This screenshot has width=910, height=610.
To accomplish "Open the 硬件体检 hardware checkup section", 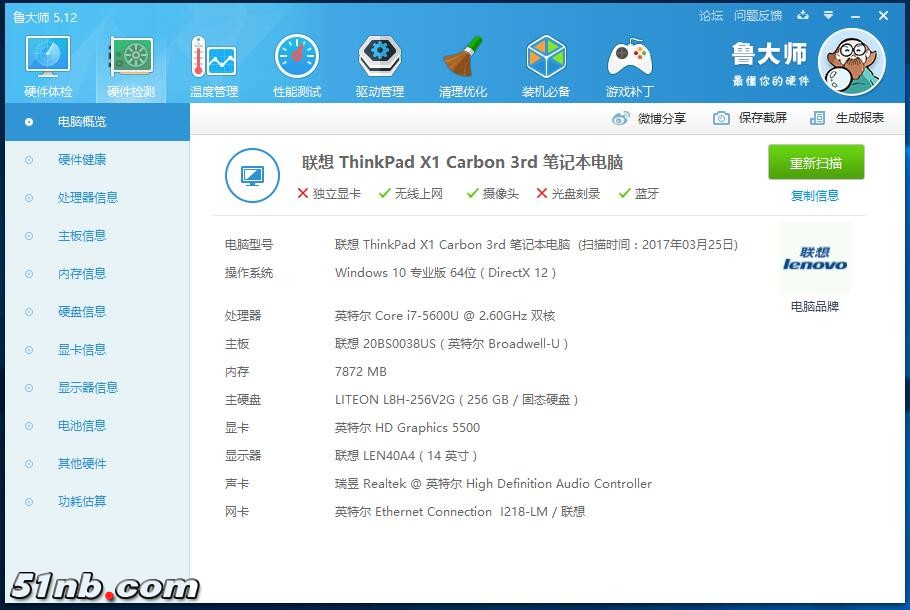I will click(x=47, y=67).
